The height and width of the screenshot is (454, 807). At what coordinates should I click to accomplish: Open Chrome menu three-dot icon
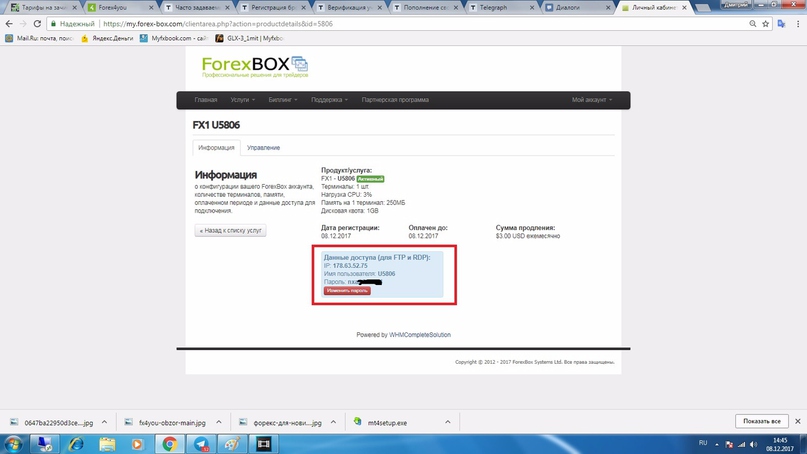[x=798, y=24]
